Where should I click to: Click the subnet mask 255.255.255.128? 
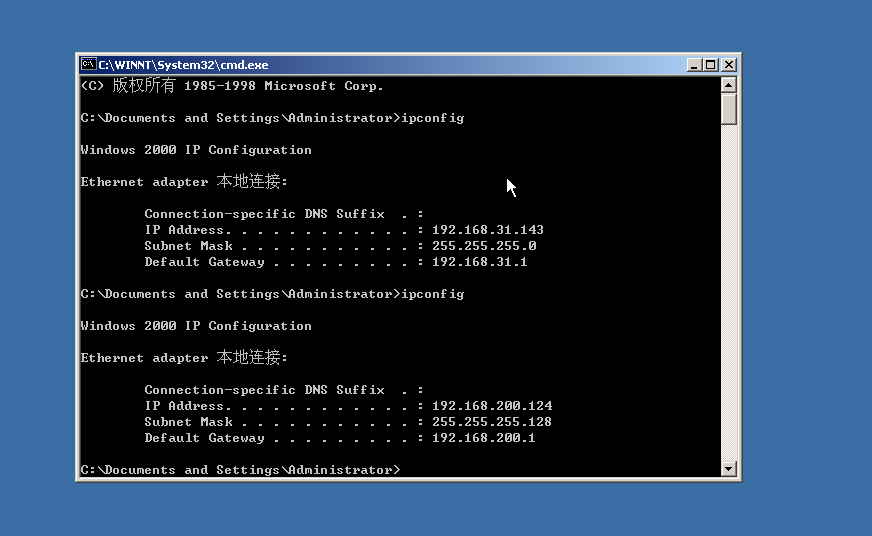pyautogui.click(x=492, y=422)
